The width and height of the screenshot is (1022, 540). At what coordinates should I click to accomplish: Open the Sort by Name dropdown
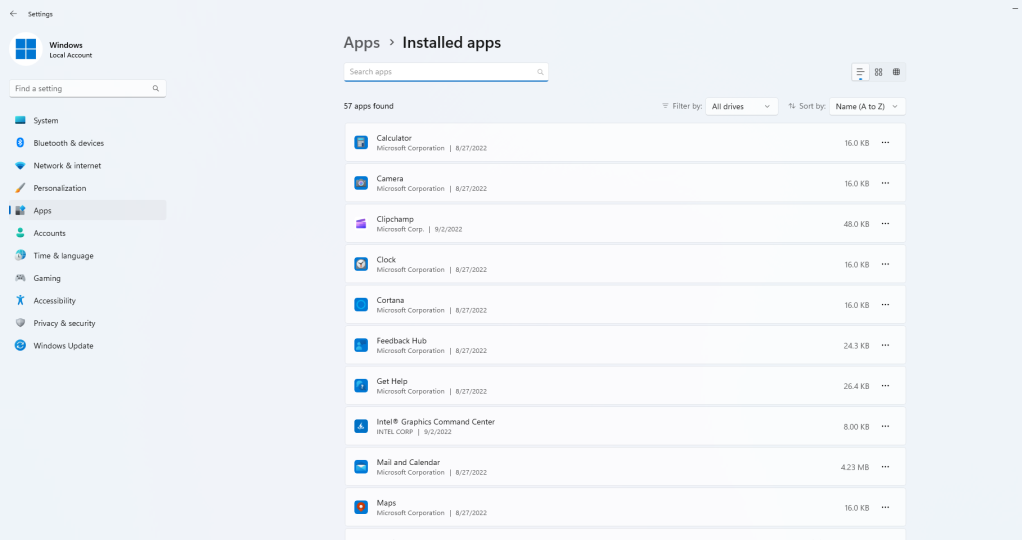[867, 106]
